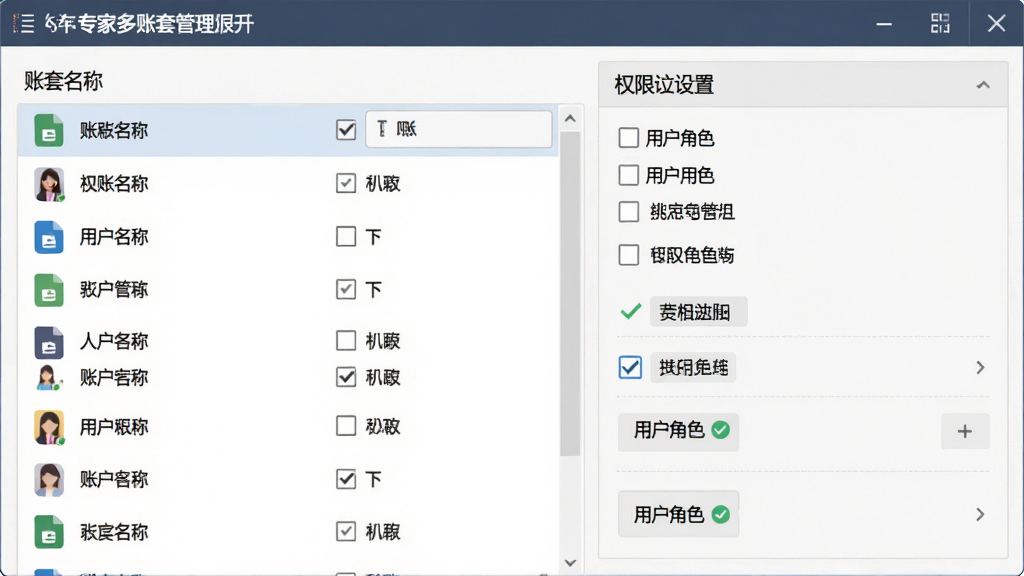Viewport: 1024px width, 576px height.
Task: Click the green document icon beside 救户管称
Action: (x=49, y=290)
